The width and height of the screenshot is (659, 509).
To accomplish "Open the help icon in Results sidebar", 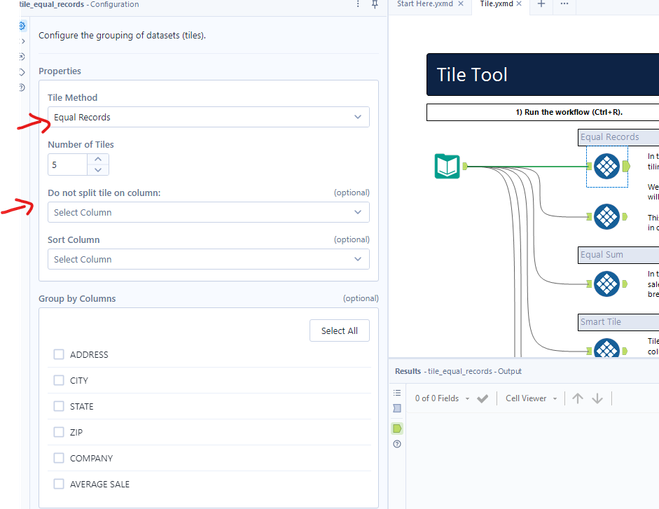I will (x=397, y=444).
